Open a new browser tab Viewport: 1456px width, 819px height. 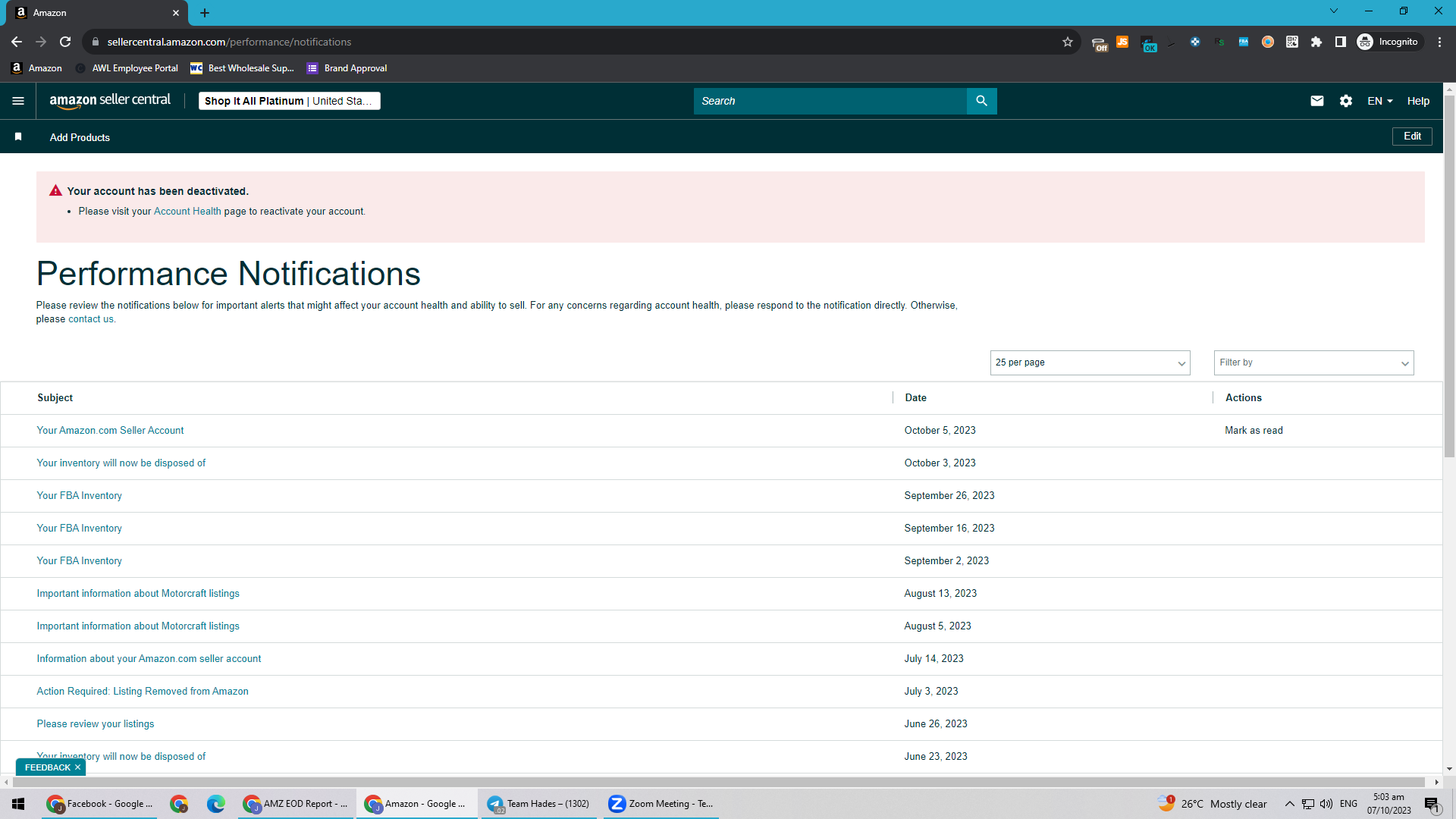point(205,13)
